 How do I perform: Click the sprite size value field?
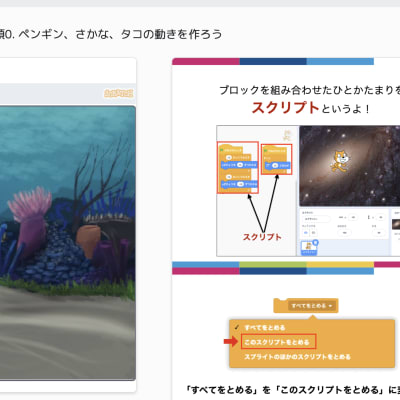click(x=345, y=233)
